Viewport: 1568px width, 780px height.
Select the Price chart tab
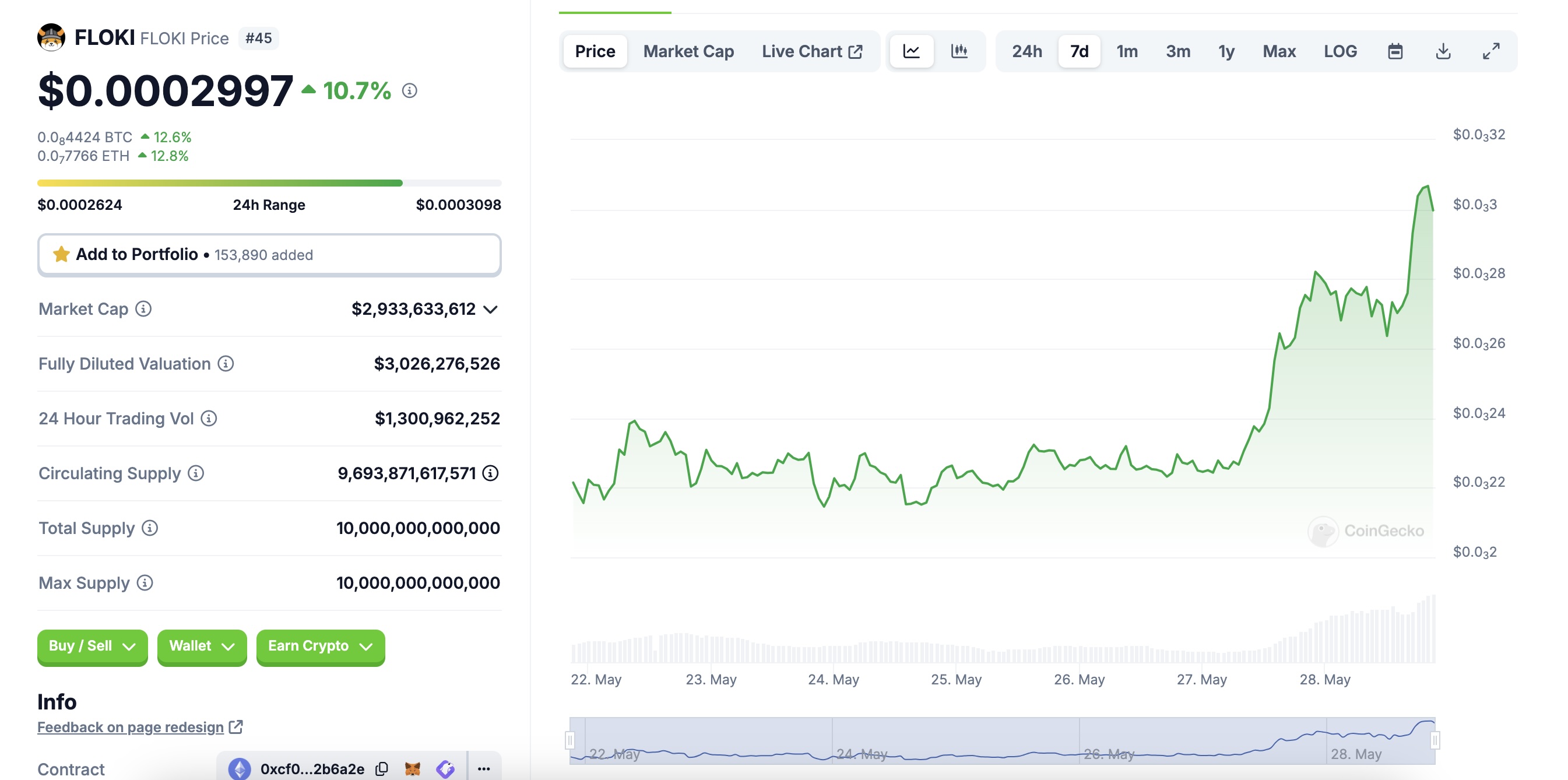(595, 51)
